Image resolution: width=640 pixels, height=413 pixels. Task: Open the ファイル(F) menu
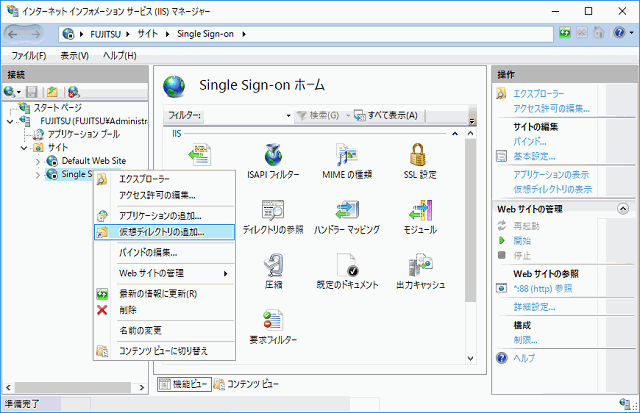click(x=29, y=56)
